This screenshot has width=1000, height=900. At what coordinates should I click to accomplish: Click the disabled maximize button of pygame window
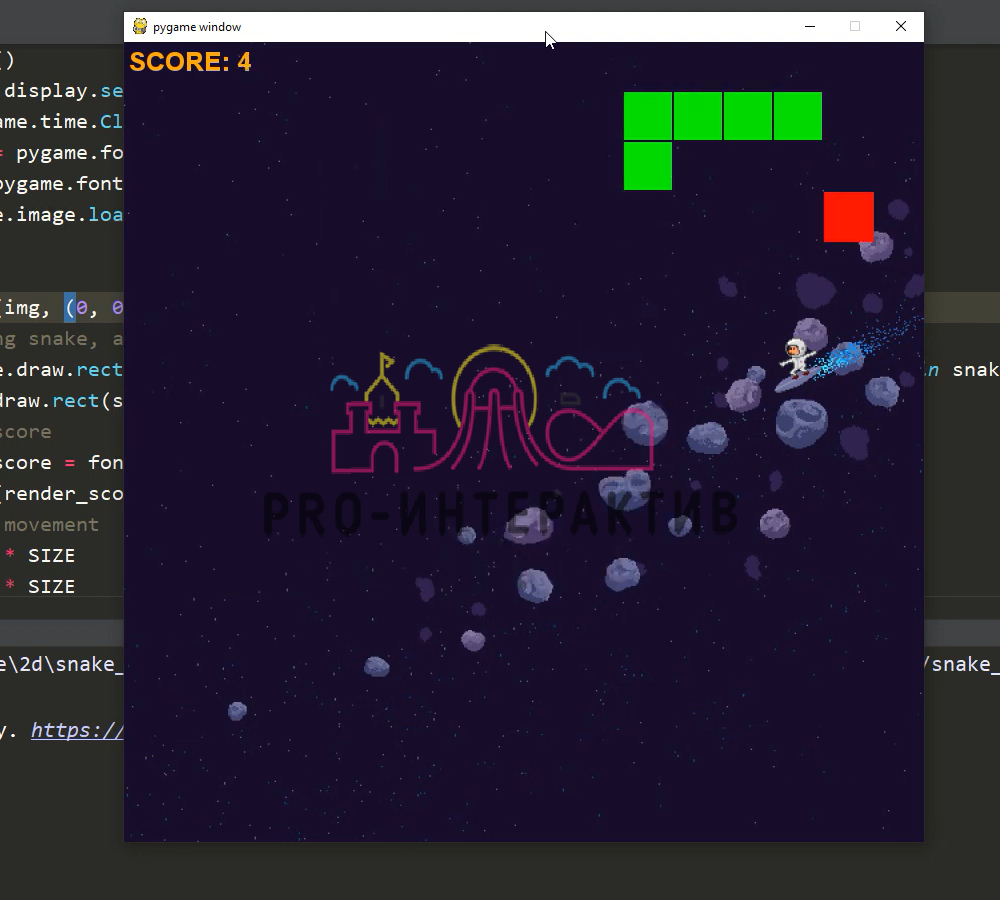tap(855, 26)
